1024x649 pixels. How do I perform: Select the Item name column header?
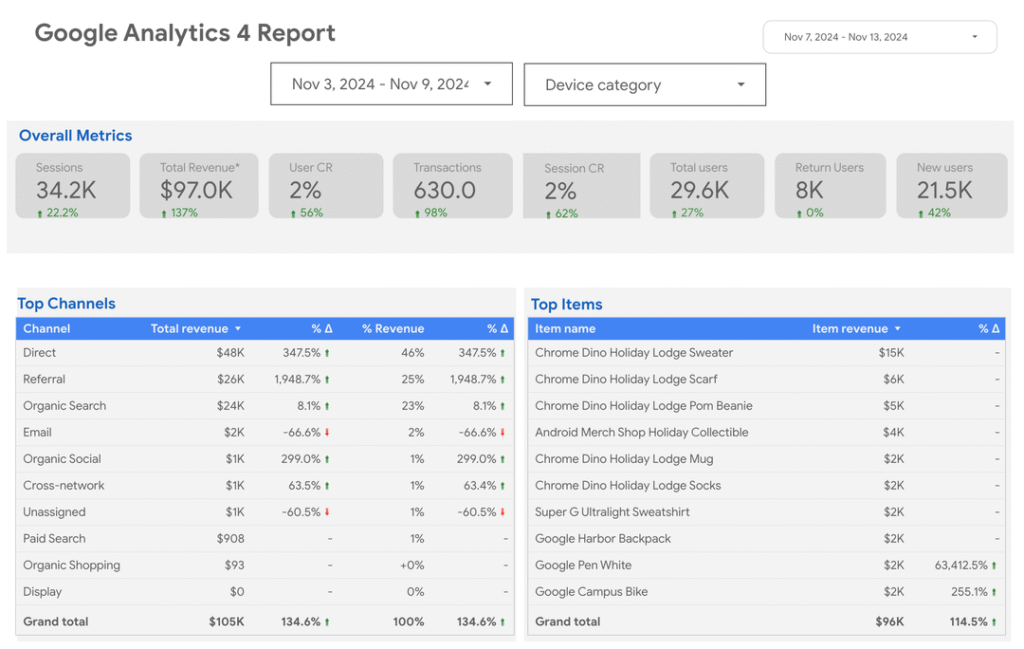tap(565, 329)
